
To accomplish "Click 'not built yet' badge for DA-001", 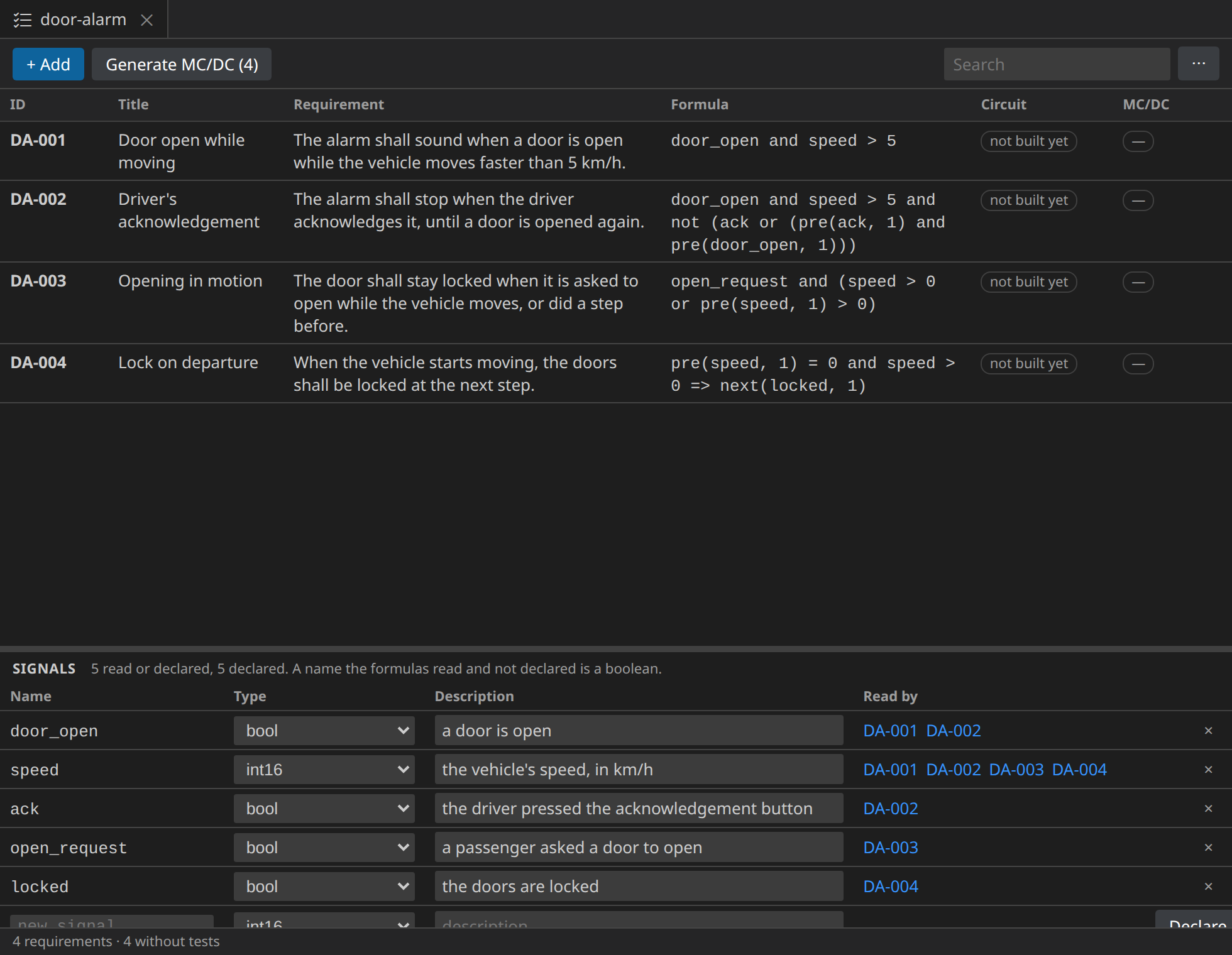I will click(1028, 141).
